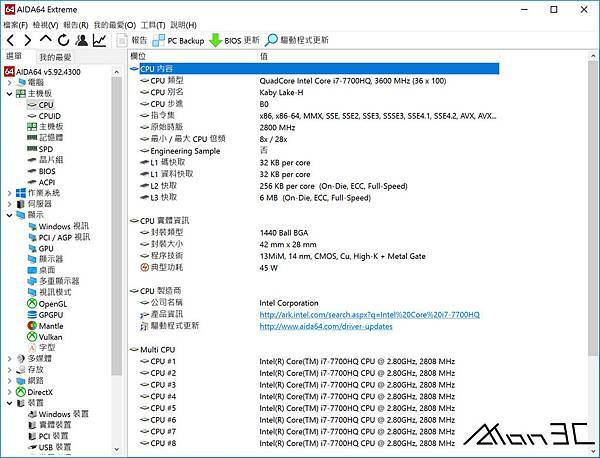Collapse the 裝置 tree node
600x458 pixels.
click(x=10, y=403)
